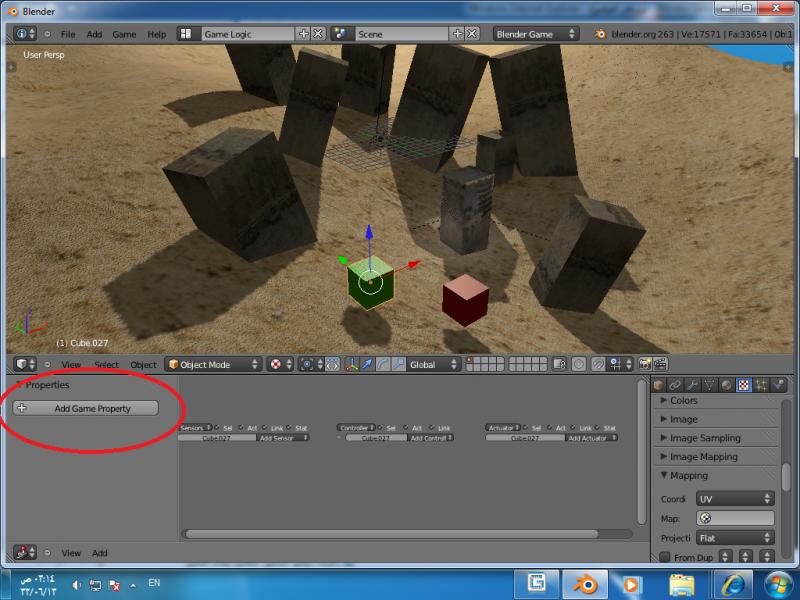Toggle the Actuators Link checkbox
Viewport: 800px width, 600px height.
click(573, 428)
